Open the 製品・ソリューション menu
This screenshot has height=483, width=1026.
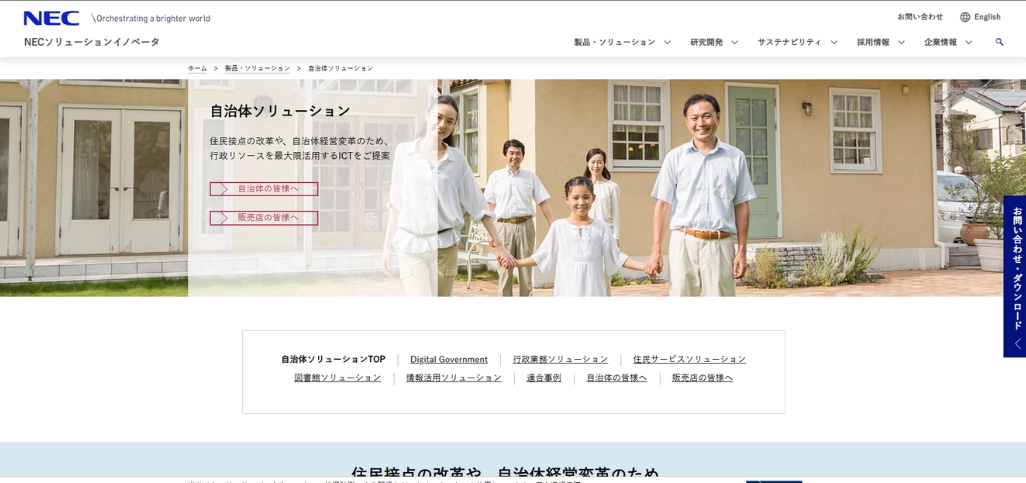(614, 42)
